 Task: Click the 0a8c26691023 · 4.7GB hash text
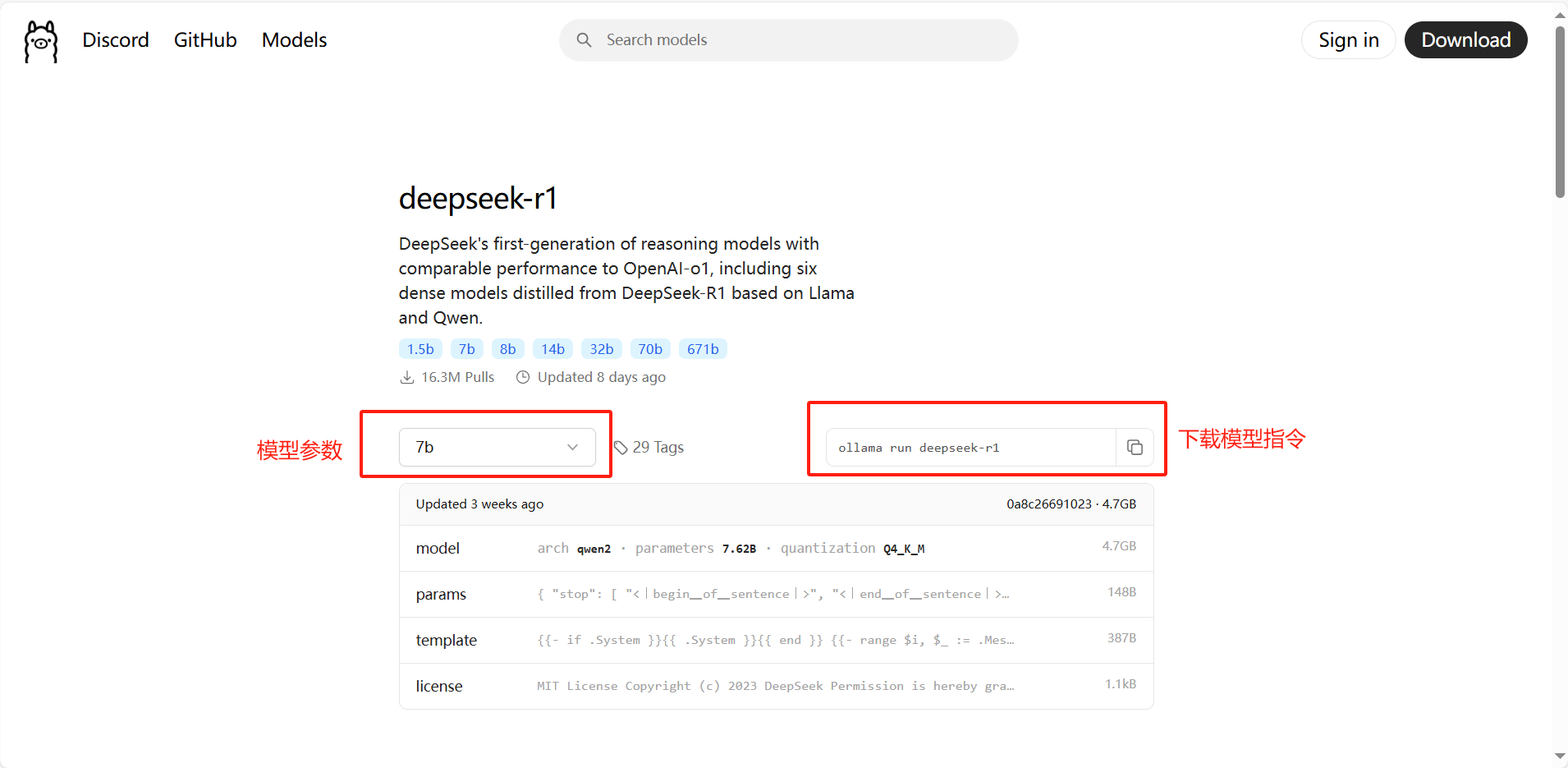tap(1071, 504)
